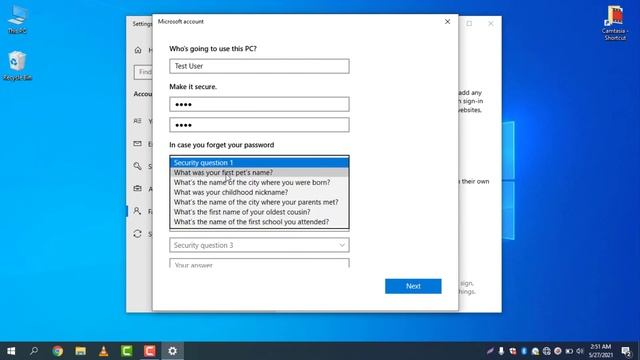This screenshot has height=360, width=640.
Task: Click the red shield security tray icon
Action: click(513, 351)
